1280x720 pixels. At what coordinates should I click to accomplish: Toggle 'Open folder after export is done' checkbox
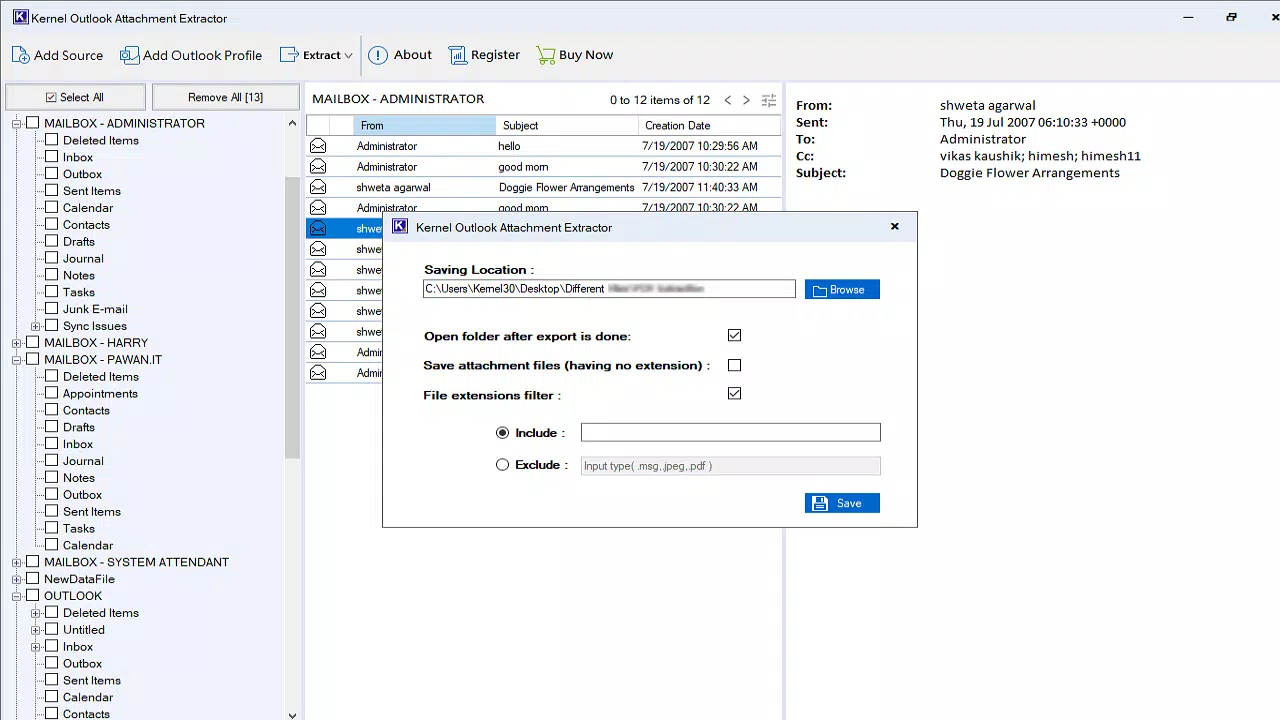pos(735,336)
